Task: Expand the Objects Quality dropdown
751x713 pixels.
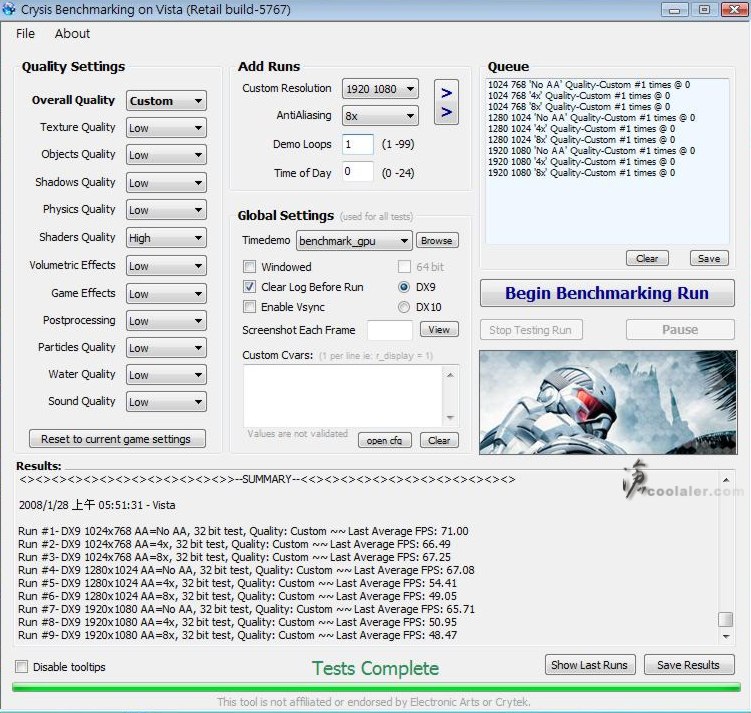Action: tap(166, 155)
